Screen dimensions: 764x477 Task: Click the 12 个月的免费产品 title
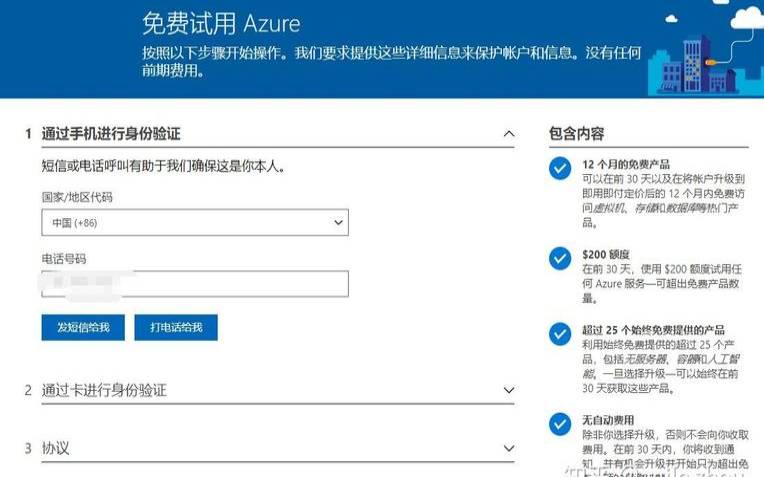pos(626,164)
